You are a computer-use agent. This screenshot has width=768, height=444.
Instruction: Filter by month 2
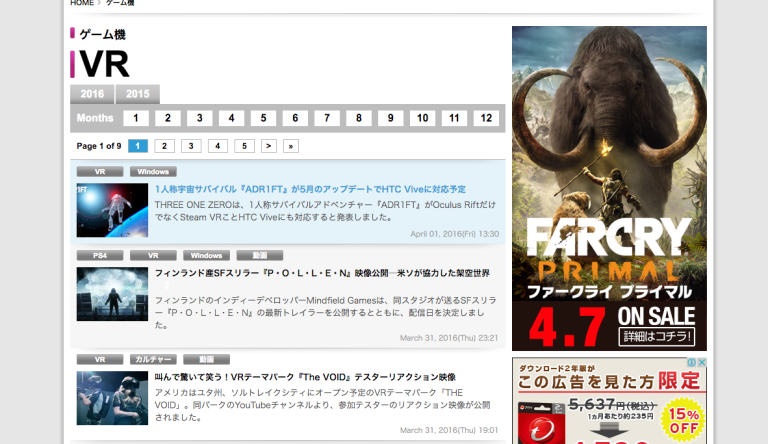pos(168,118)
